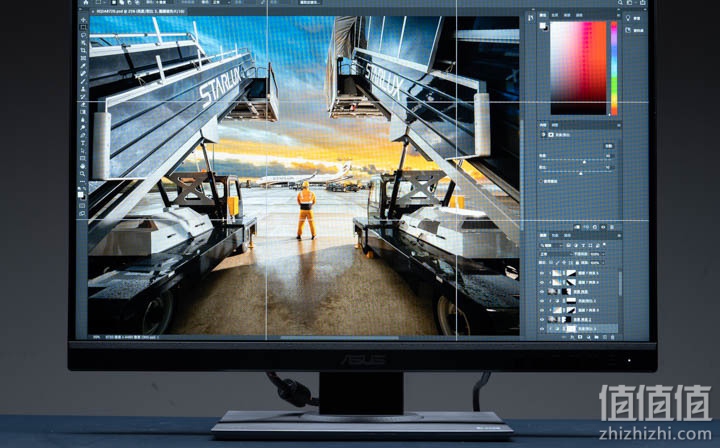Create a new layer icon
This screenshot has width=720, height=448.
pyautogui.click(x=605, y=337)
